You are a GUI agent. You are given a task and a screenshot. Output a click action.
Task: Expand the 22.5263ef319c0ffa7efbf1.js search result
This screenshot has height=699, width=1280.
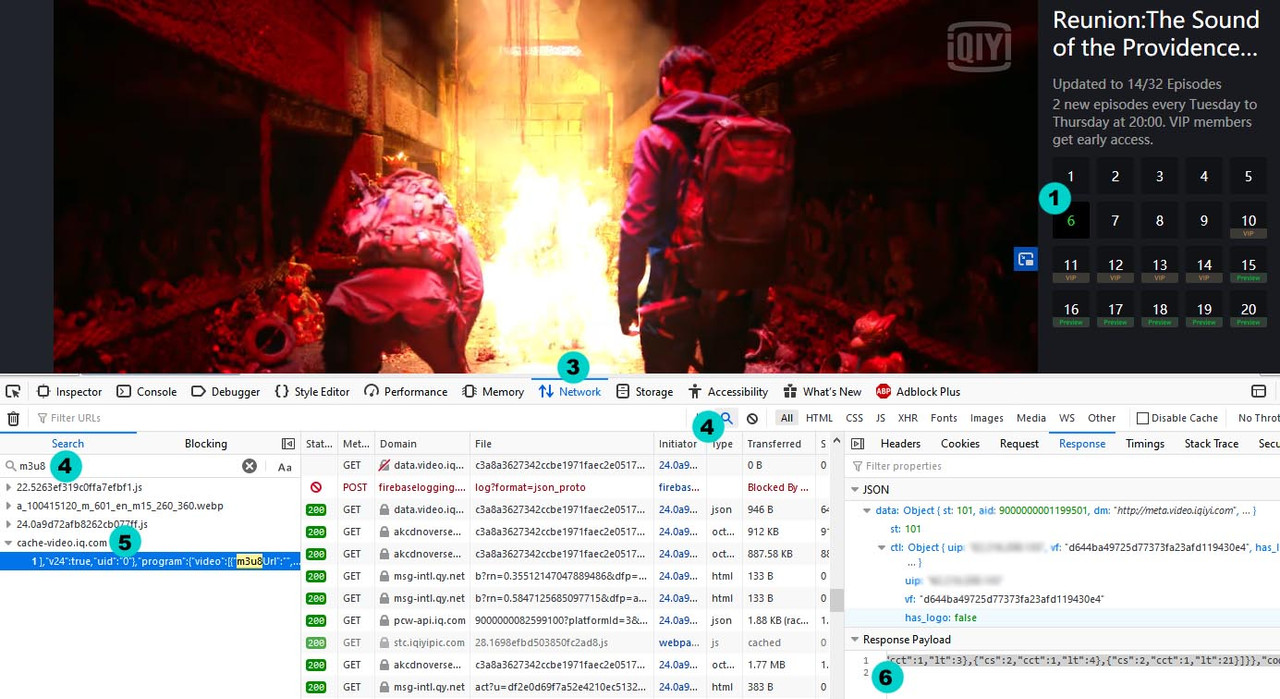point(9,487)
